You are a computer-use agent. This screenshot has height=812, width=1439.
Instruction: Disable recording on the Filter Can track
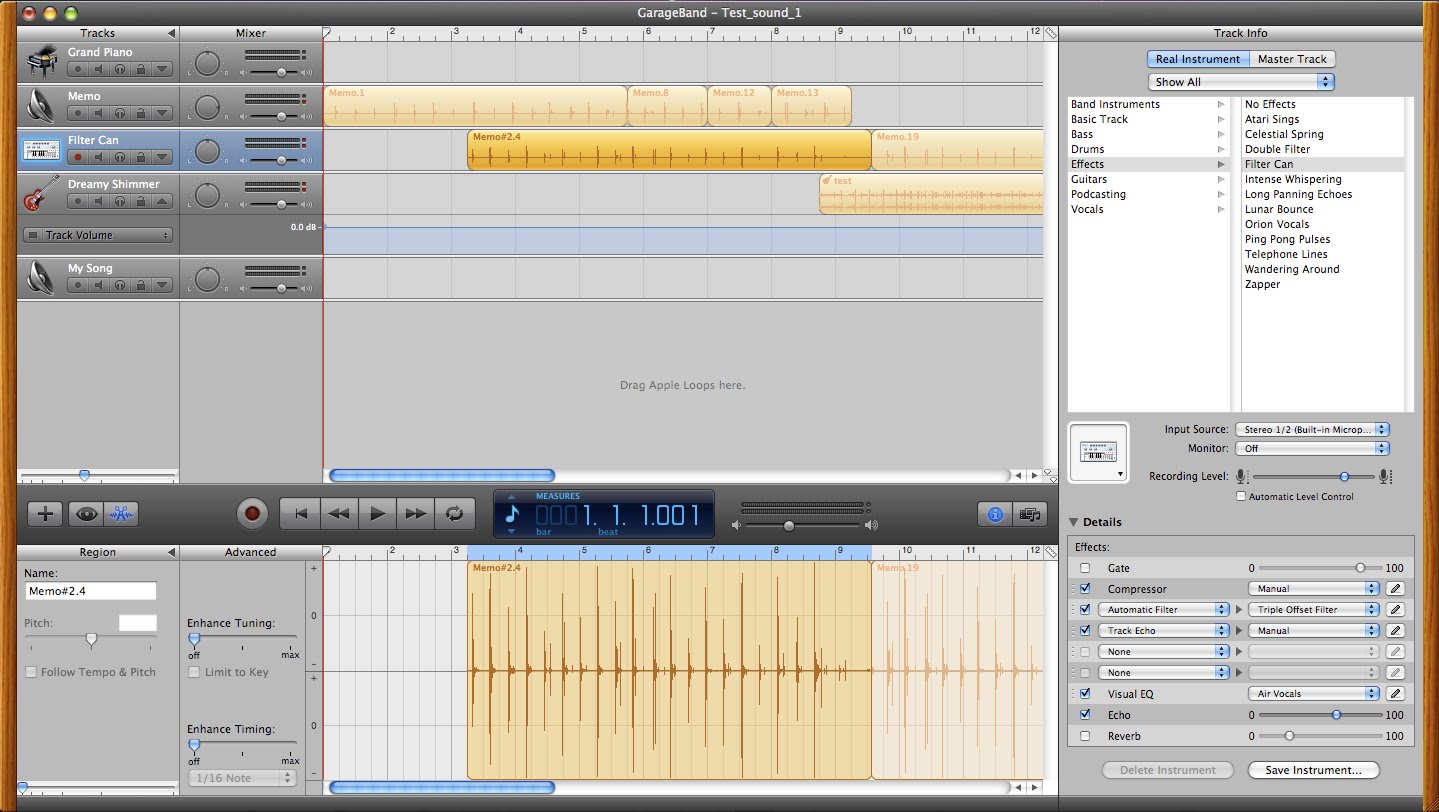(77, 157)
